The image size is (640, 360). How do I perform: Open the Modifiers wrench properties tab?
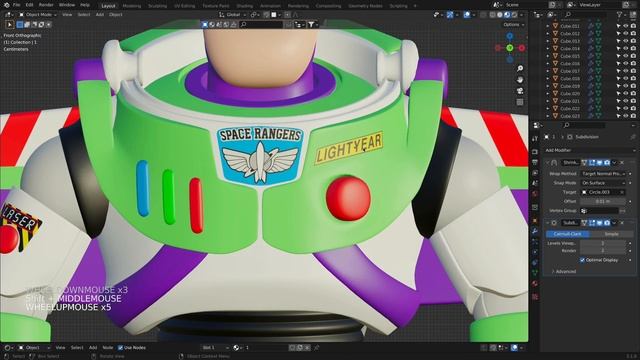(535, 231)
